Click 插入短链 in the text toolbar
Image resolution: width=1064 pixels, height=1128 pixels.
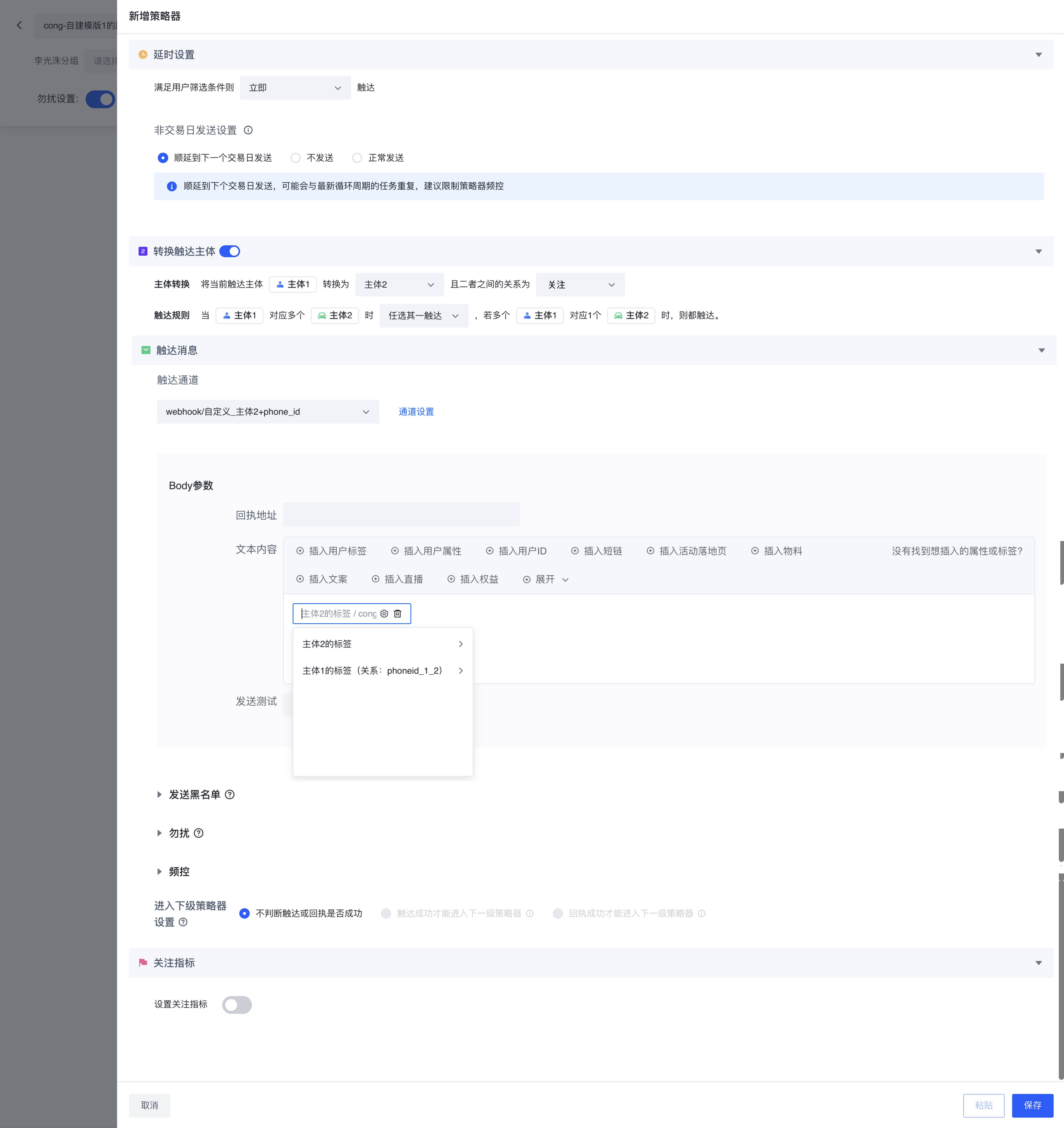coord(597,551)
